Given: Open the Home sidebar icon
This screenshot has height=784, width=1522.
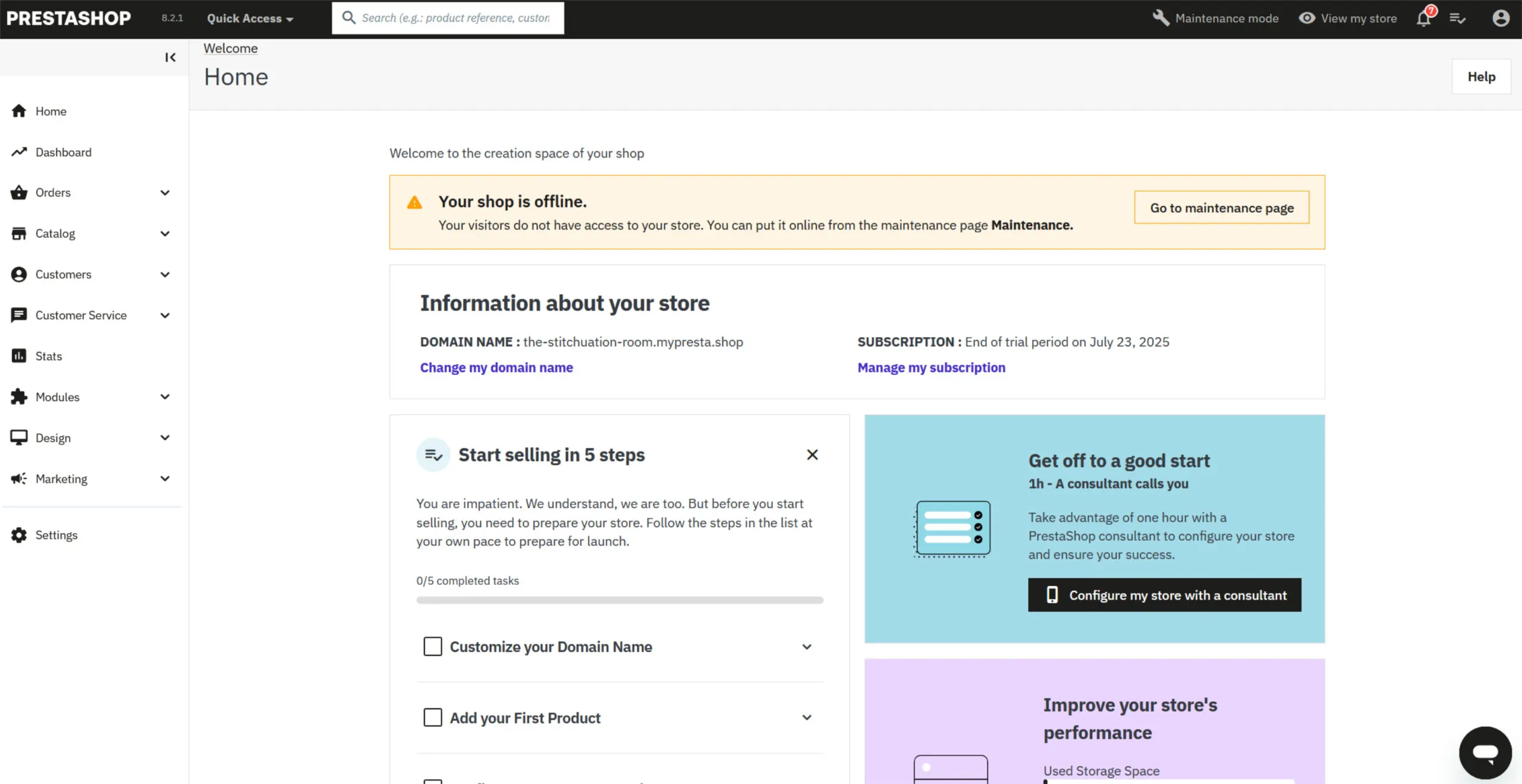Looking at the screenshot, I should (x=19, y=111).
